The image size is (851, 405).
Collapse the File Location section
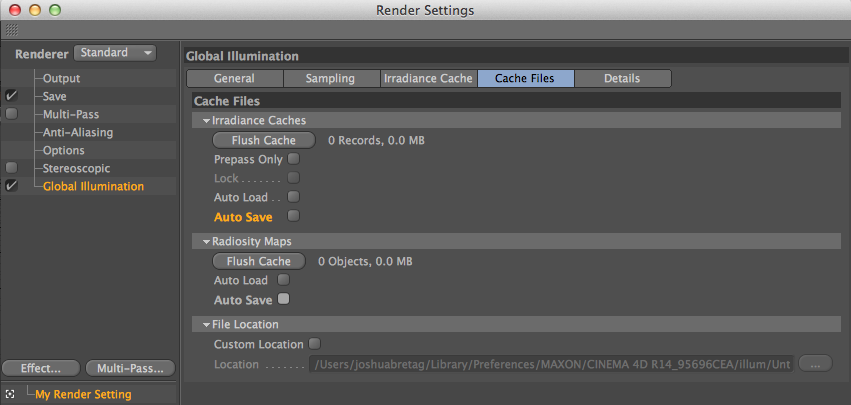point(206,325)
